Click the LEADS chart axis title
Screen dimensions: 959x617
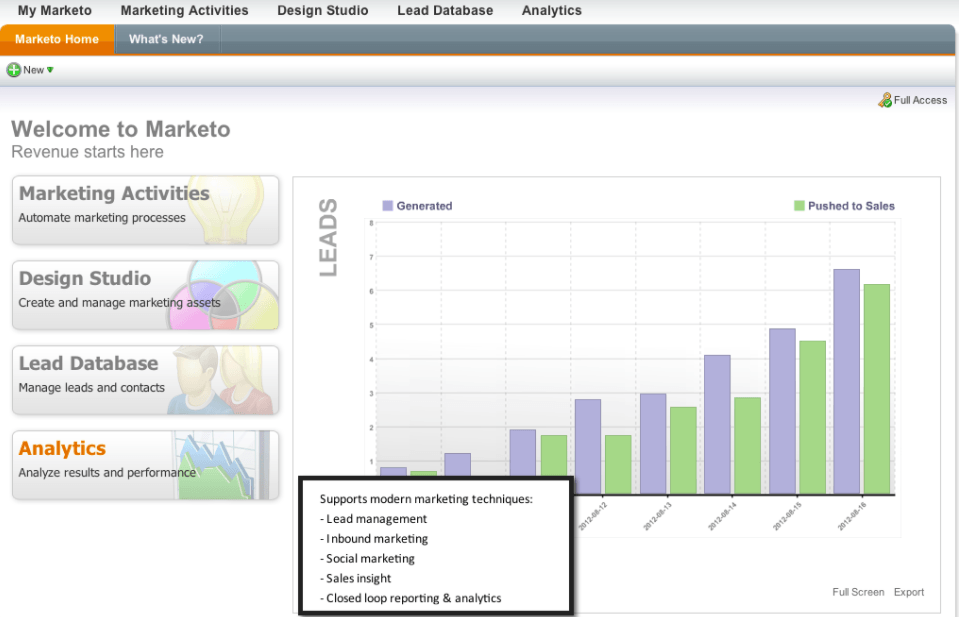pyautogui.click(x=328, y=237)
